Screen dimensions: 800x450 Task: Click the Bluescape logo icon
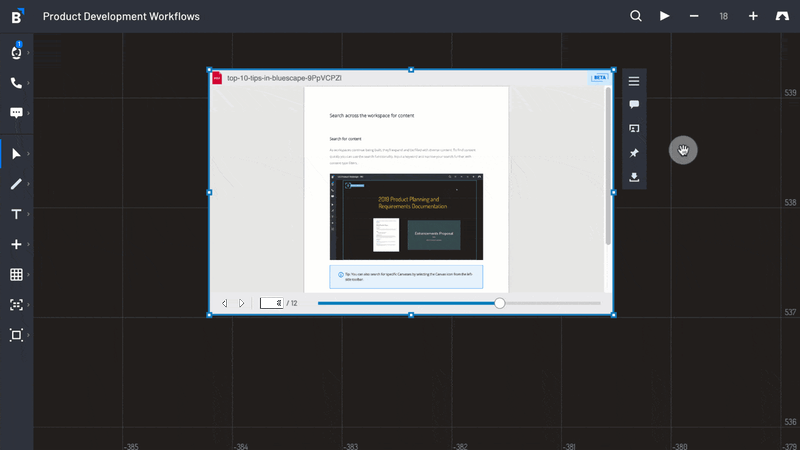click(x=17, y=16)
